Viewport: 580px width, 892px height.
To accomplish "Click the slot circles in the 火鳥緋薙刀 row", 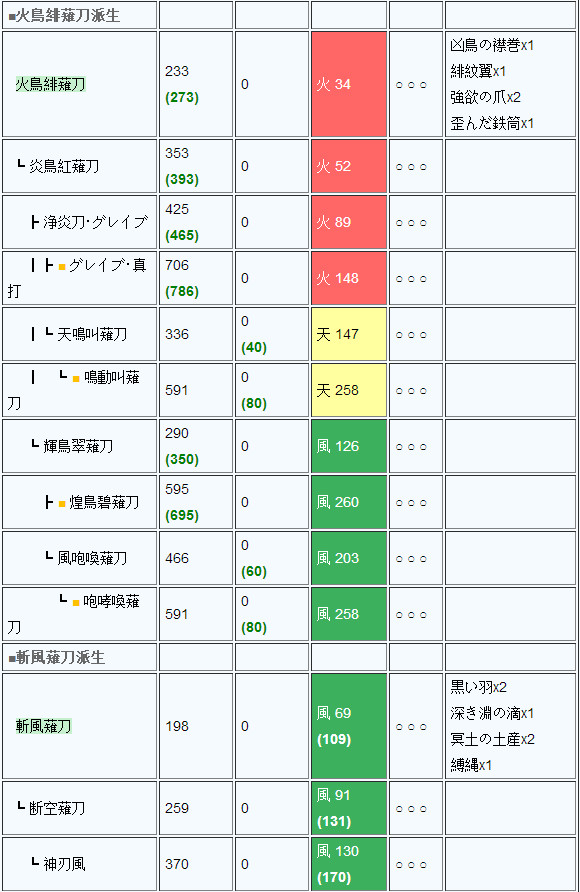I will click(411, 85).
